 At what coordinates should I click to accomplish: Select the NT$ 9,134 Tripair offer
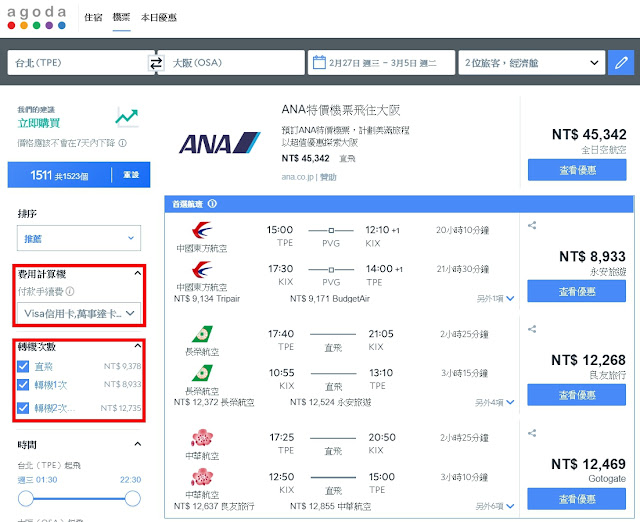pyautogui.click(x=207, y=299)
